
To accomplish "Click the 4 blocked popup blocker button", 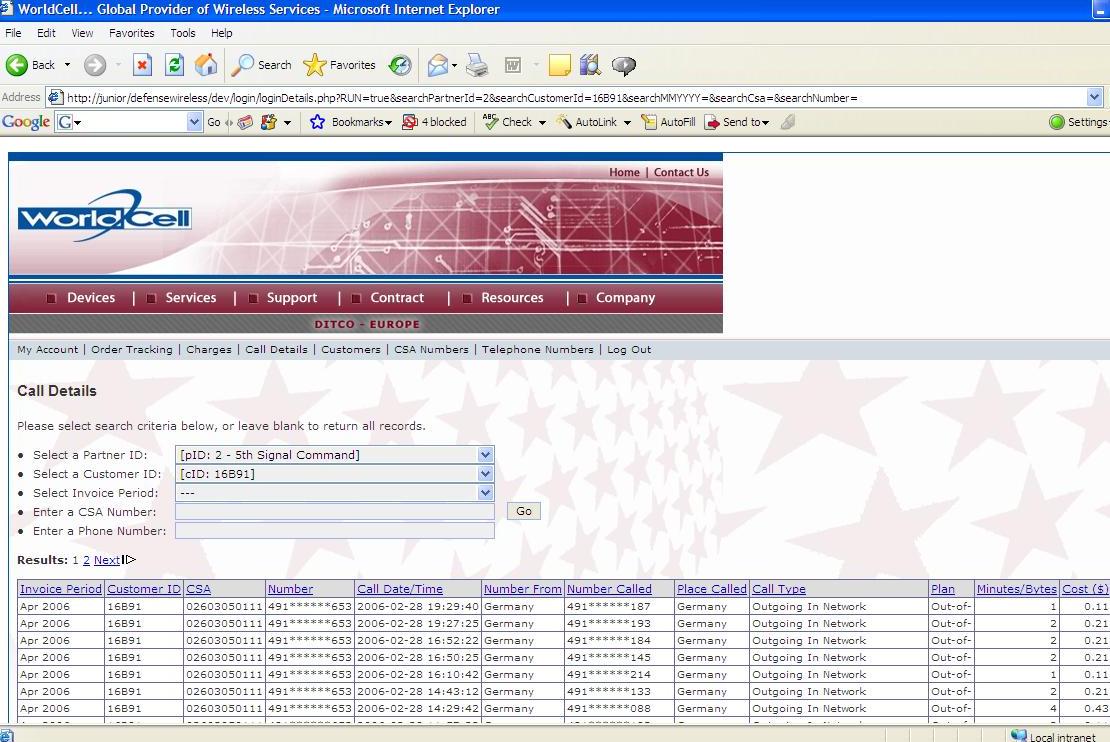I will tap(435, 122).
